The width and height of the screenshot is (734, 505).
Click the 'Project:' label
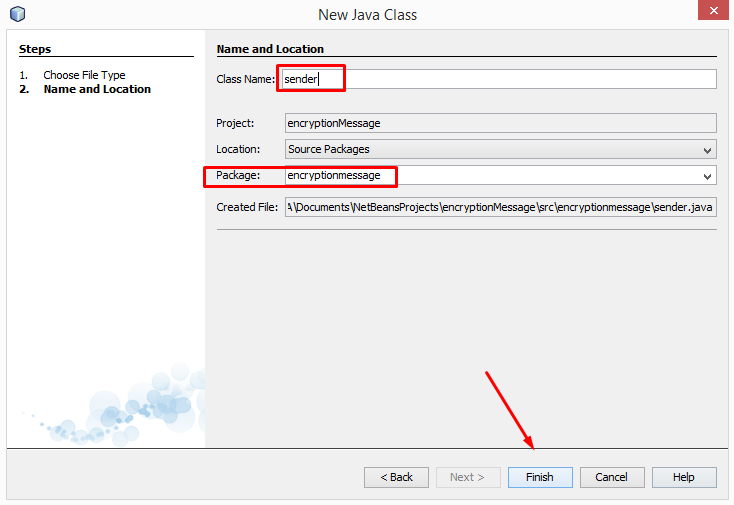tap(235, 123)
